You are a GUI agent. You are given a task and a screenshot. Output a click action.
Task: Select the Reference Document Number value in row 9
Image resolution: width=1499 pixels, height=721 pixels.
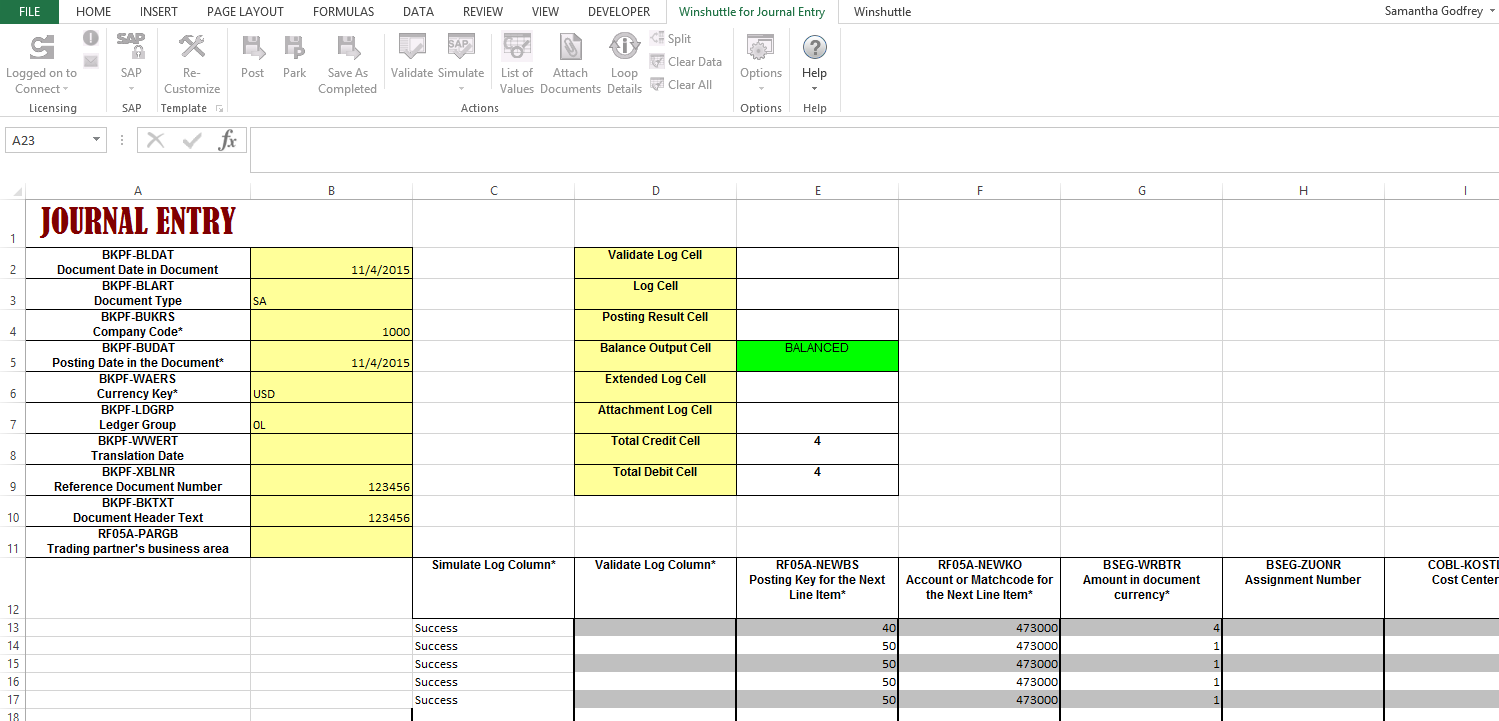tap(331, 480)
